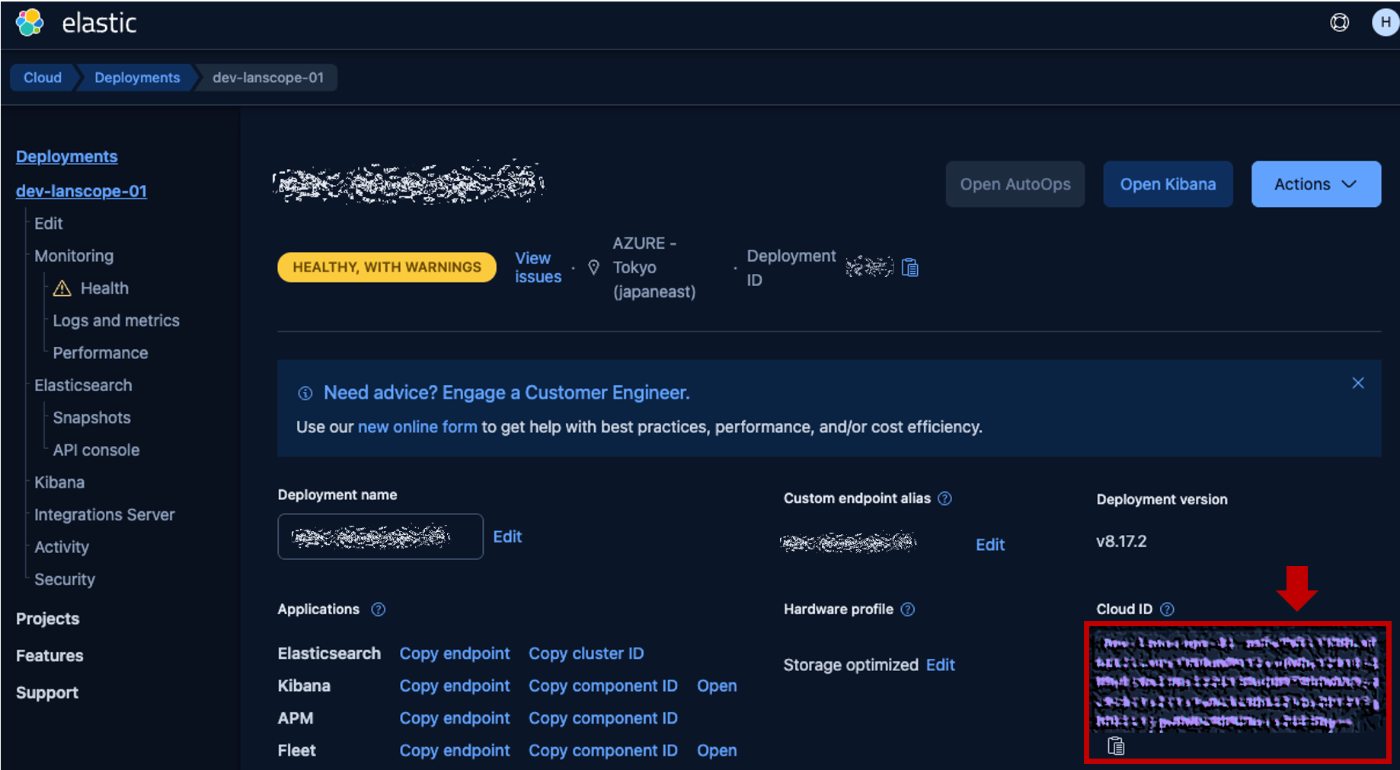Open the Security page
This screenshot has width=1400, height=770.
point(65,579)
